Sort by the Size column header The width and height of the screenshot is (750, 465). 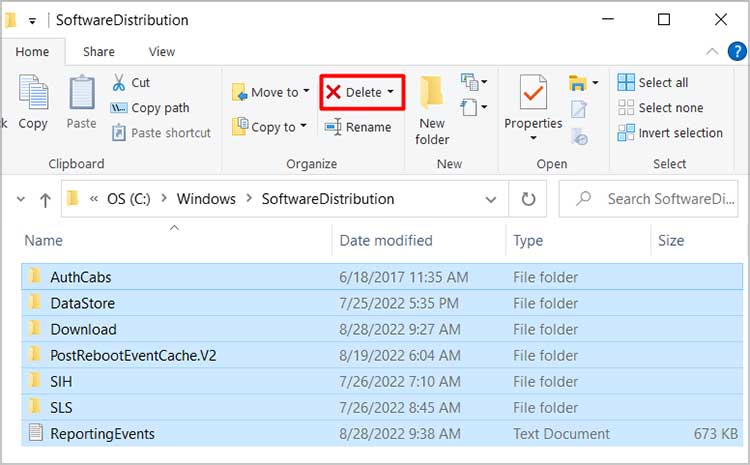(x=697, y=240)
